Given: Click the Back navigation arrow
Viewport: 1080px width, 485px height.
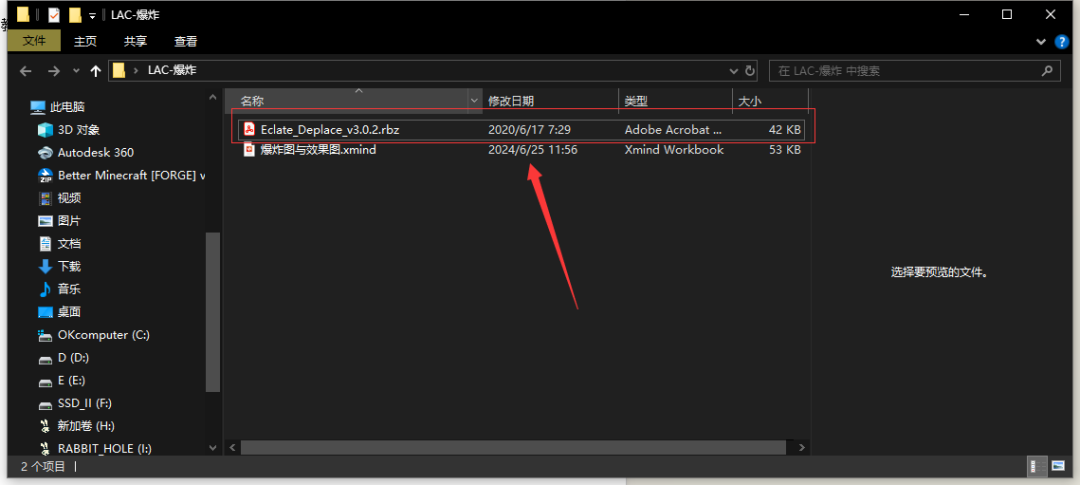Looking at the screenshot, I should pos(26,70).
